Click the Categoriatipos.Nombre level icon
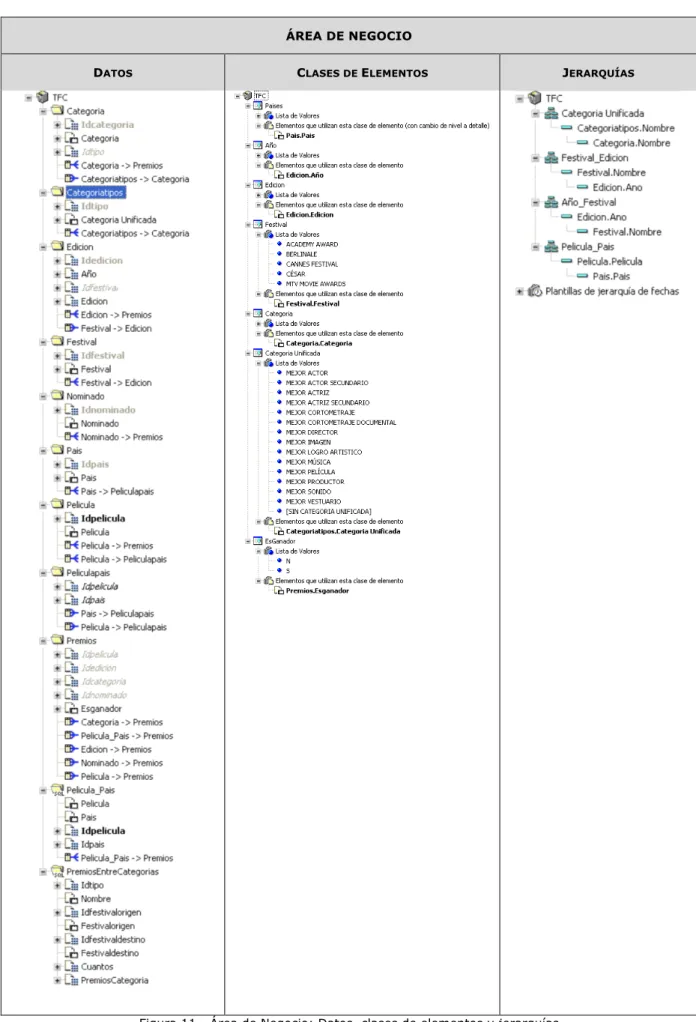 coord(567,128)
